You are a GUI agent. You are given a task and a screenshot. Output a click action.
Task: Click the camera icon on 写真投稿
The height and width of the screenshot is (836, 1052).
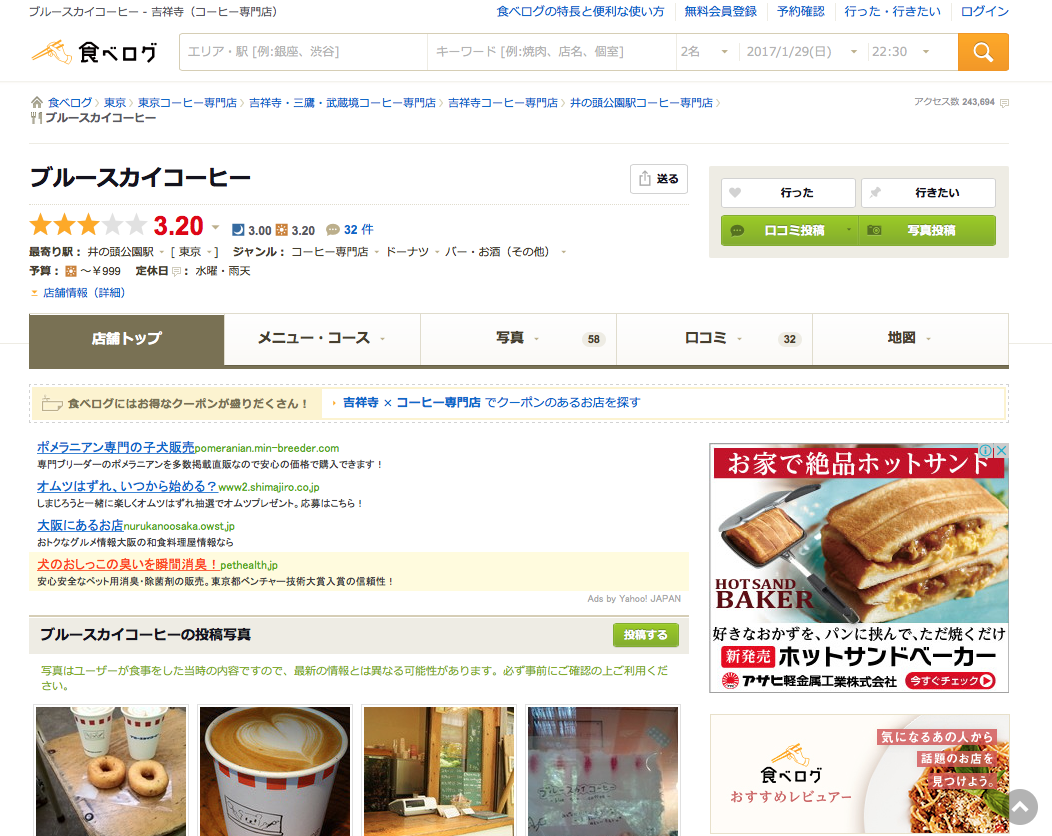tap(874, 230)
